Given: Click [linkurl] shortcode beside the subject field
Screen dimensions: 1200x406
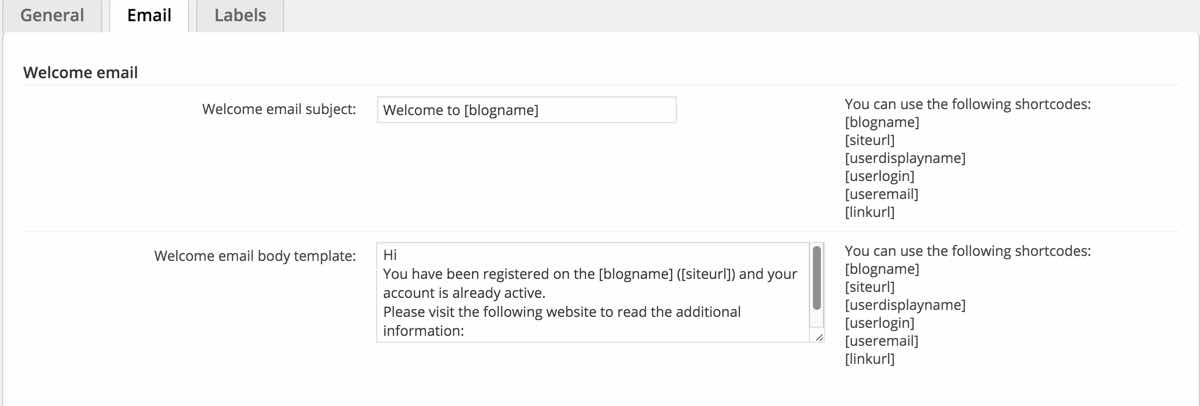Looking at the screenshot, I should (869, 212).
